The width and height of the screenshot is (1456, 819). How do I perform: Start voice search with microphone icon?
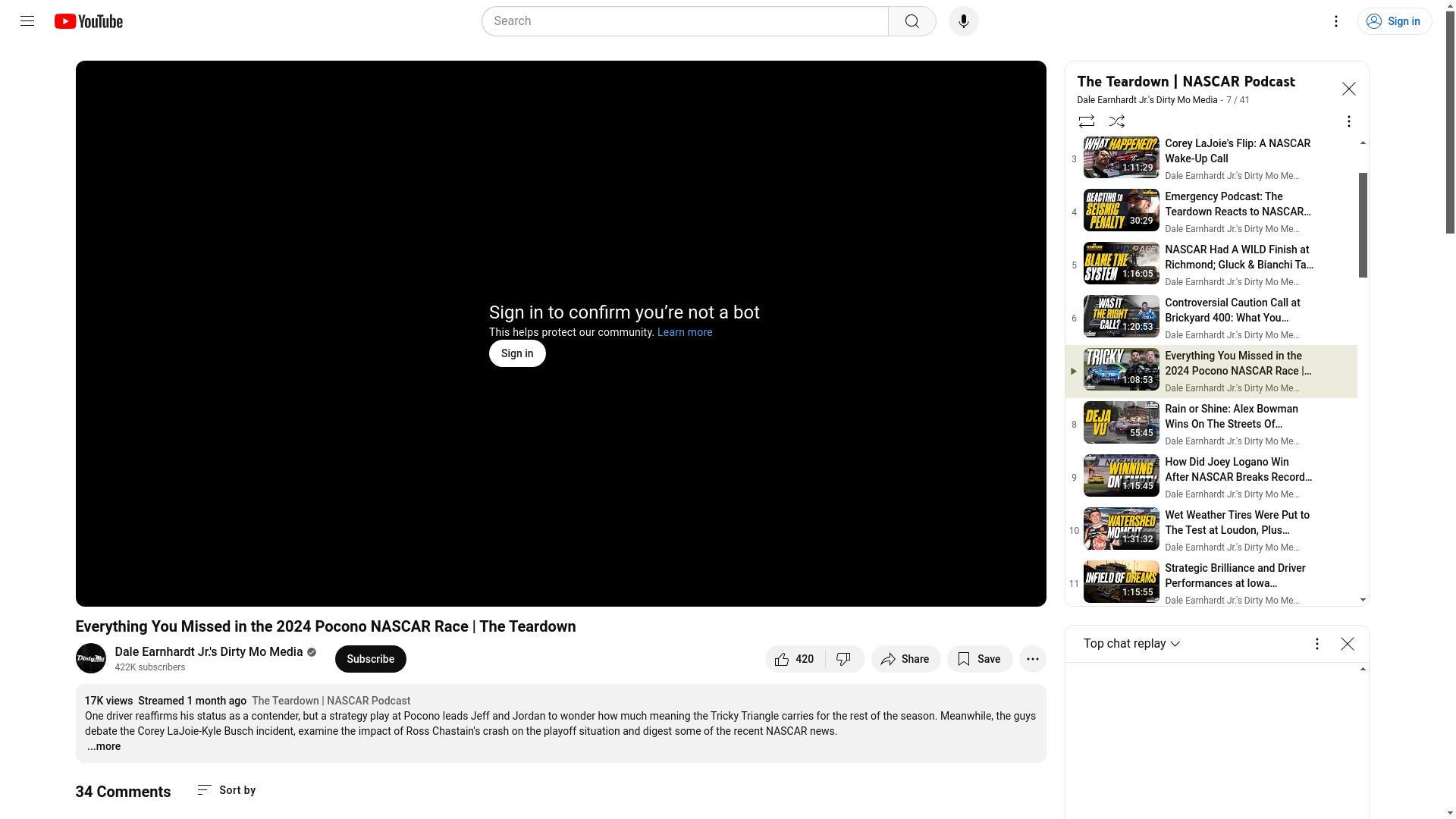[964, 21]
